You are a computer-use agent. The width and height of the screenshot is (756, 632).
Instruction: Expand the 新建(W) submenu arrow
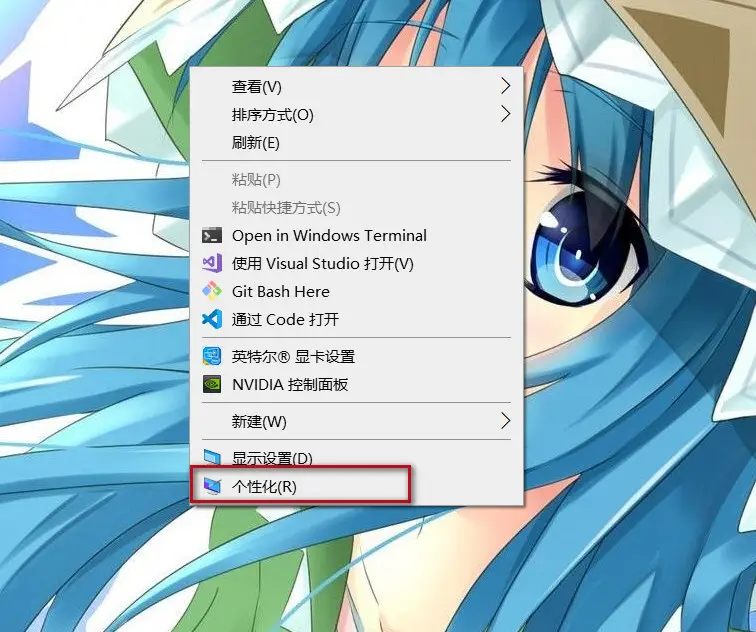(x=505, y=421)
